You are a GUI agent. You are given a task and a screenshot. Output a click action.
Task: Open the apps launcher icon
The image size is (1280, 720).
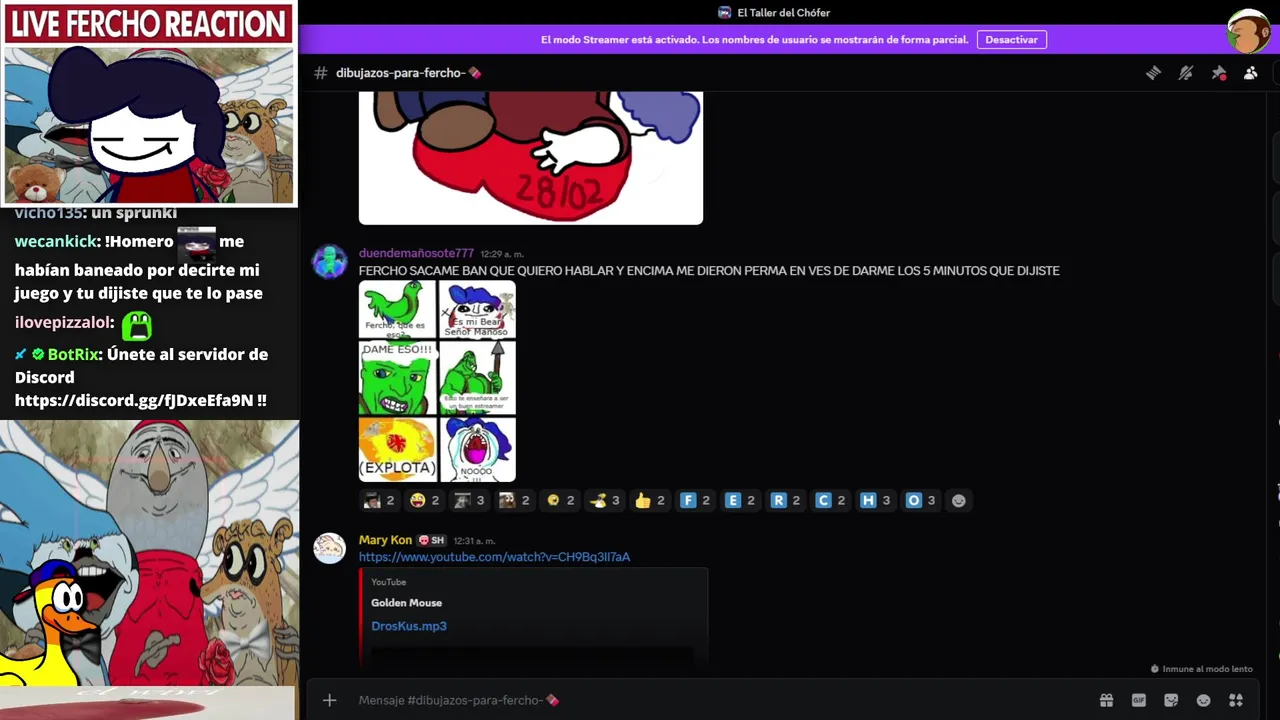tap(1236, 700)
